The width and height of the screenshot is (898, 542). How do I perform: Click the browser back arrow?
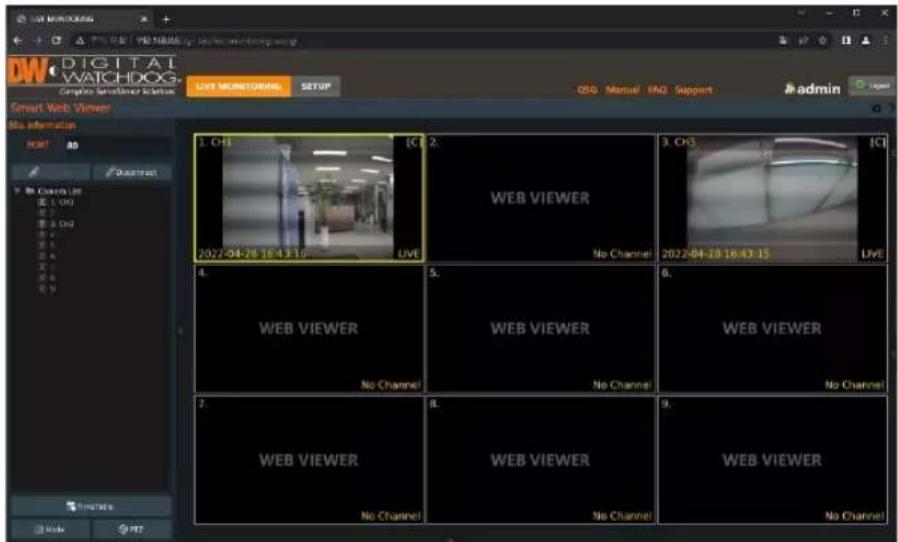click(18, 41)
